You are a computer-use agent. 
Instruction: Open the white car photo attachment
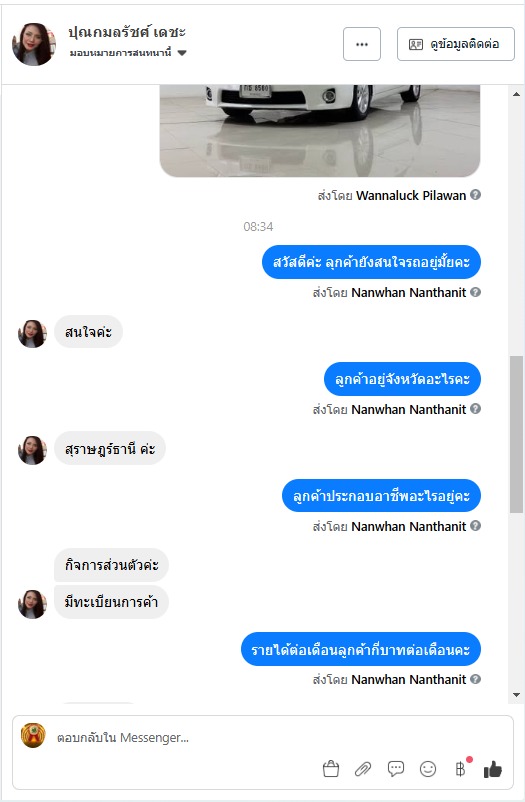[320, 131]
